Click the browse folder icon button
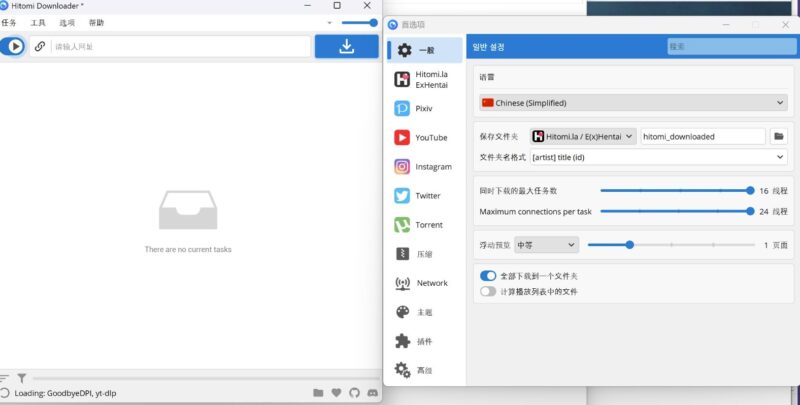 (x=779, y=136)
